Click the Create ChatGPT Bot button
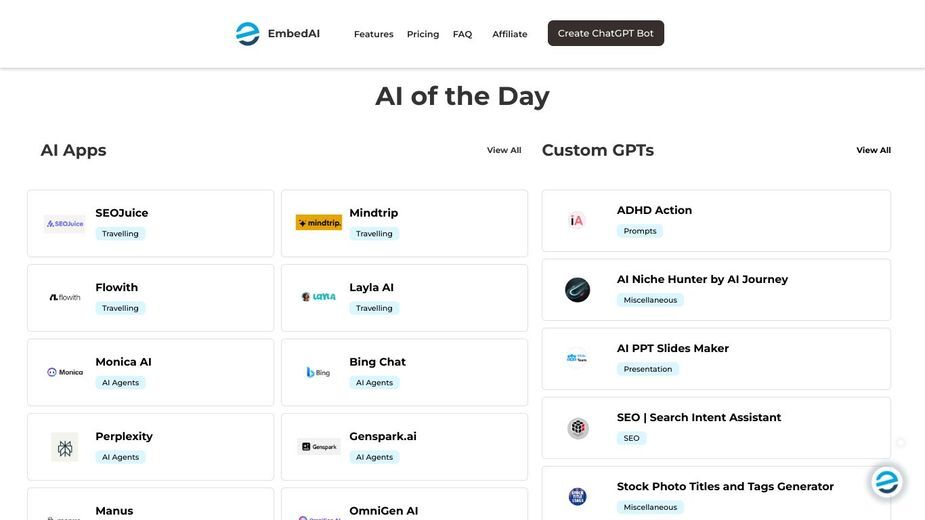This screenshot has height=520, width=925. pos(606,33)
